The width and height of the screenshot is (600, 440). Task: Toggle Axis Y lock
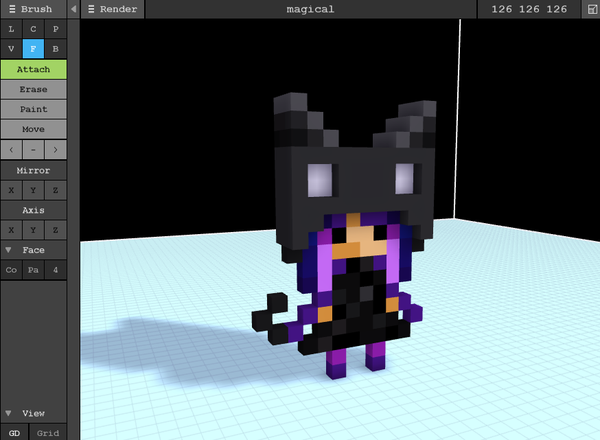[33, 230]
